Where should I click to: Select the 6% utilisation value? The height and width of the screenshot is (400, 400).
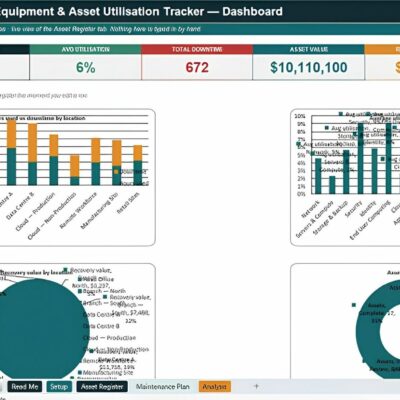85,67
